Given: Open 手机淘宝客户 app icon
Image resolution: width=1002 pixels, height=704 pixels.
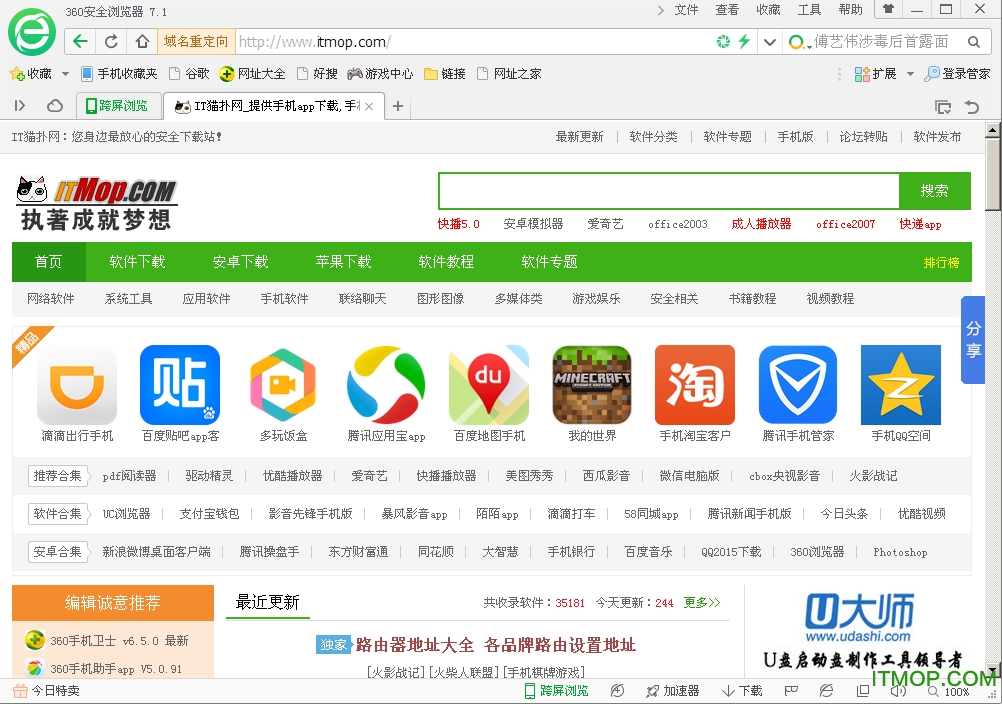Looking at the screenshot, I should tap(695, 385).
